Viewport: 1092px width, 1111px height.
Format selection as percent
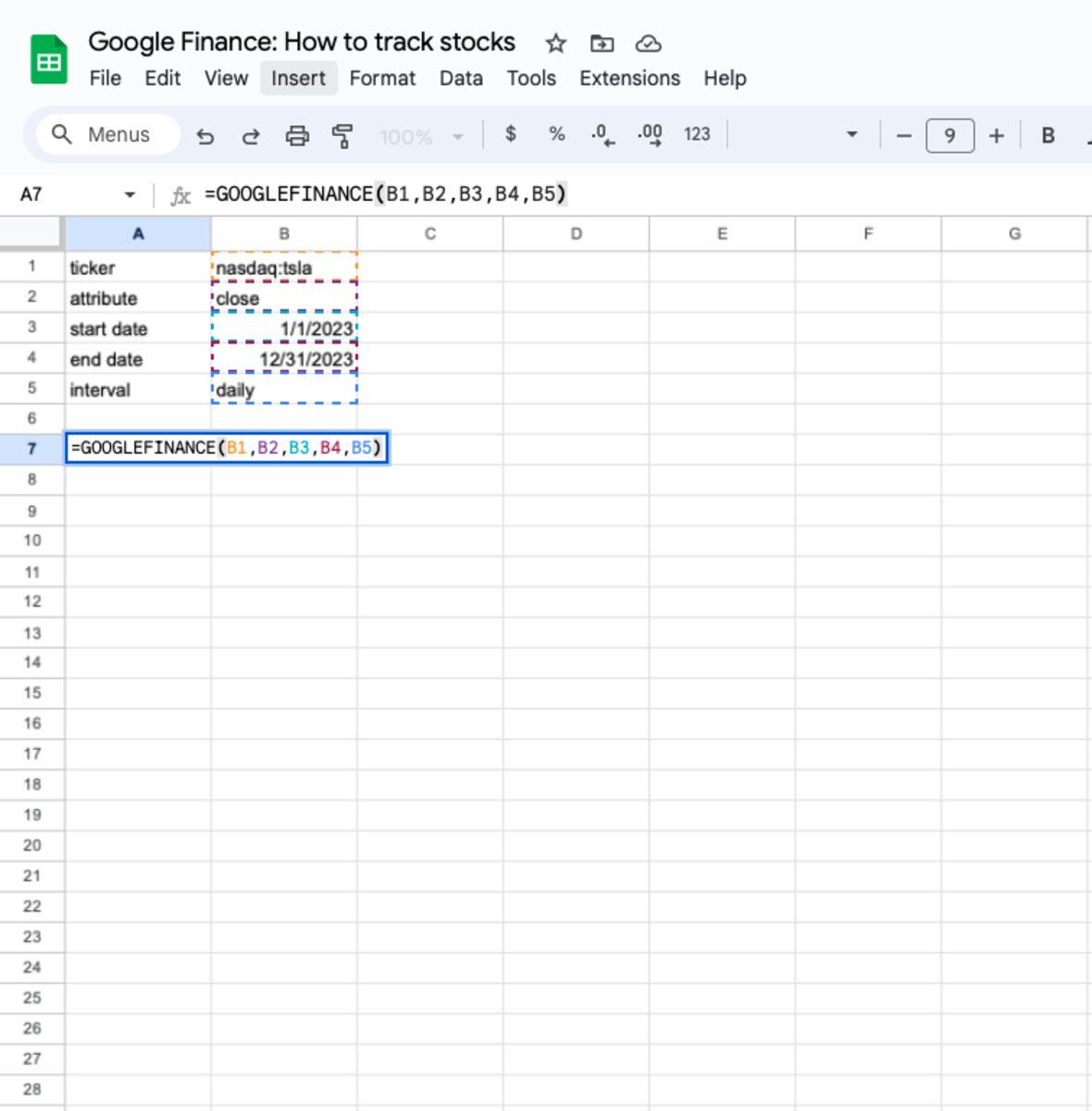point(556,134)
